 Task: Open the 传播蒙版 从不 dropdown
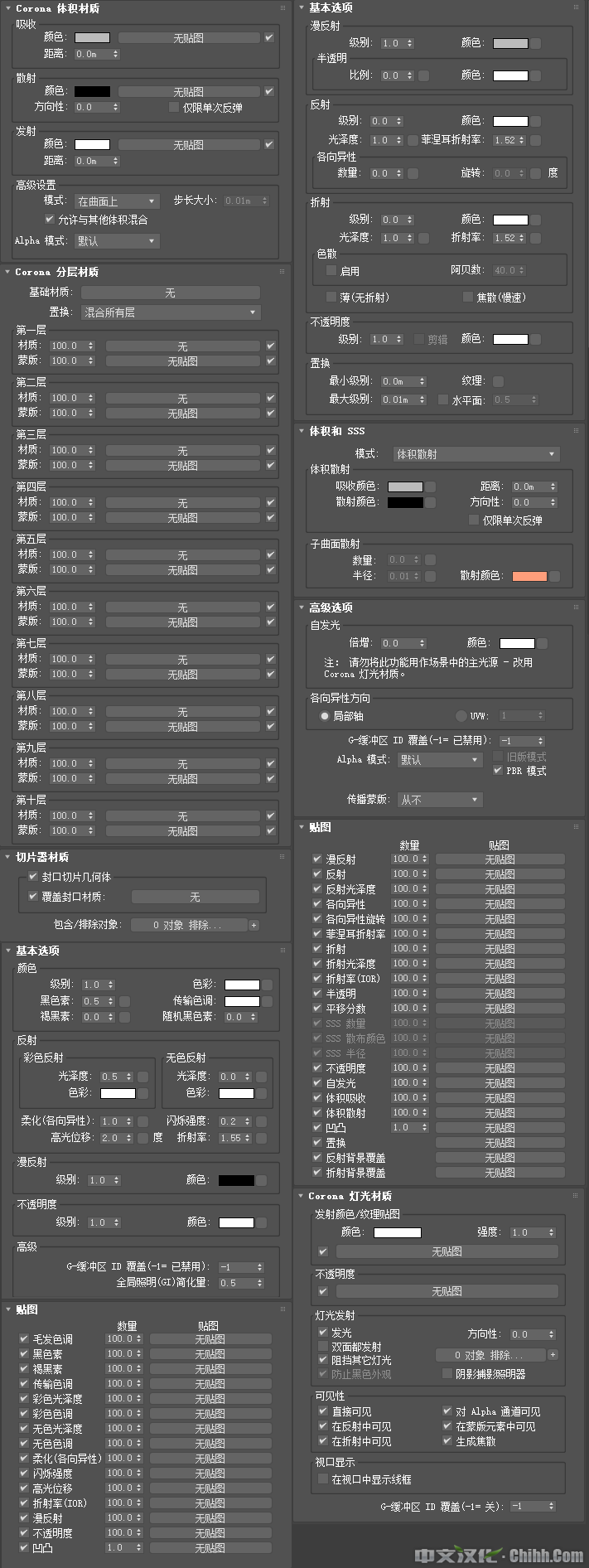[x=439, y=800]
